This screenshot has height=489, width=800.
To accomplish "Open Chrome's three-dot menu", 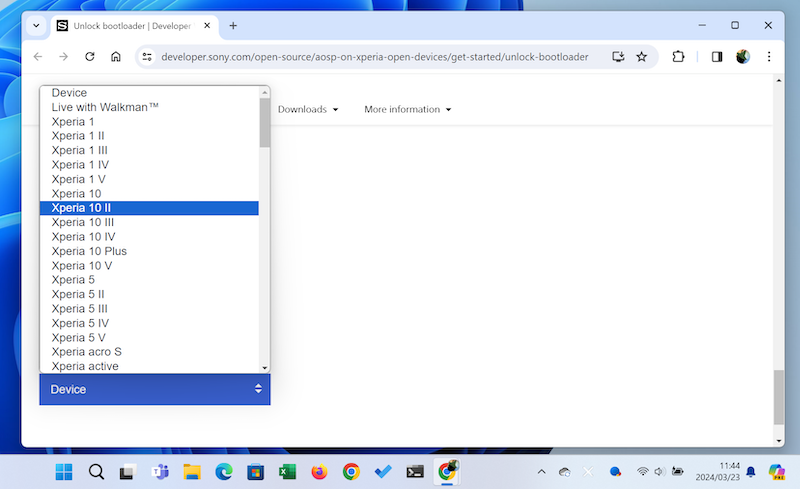I will 768,57.
